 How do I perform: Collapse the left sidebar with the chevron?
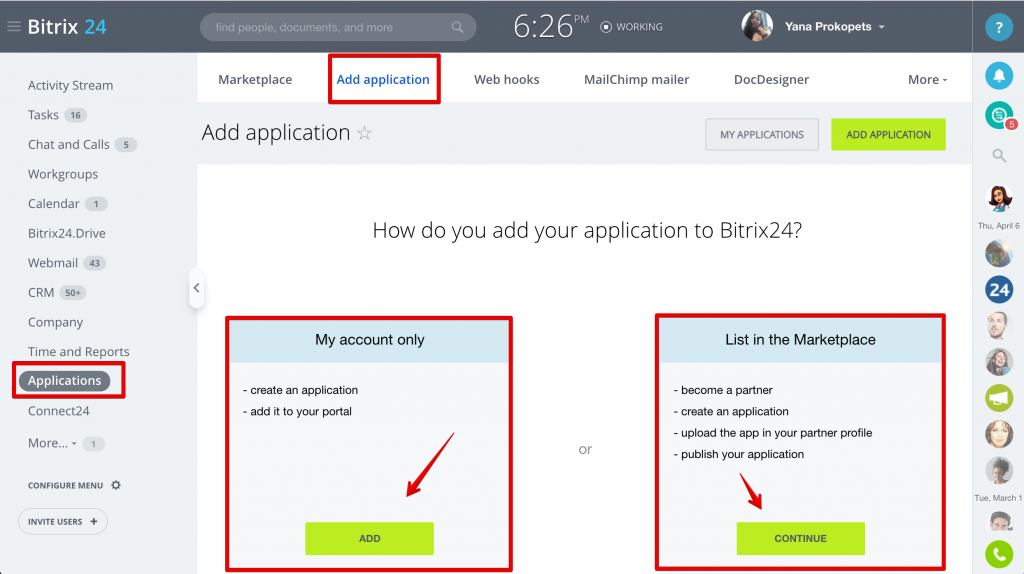tap(196, 287)
